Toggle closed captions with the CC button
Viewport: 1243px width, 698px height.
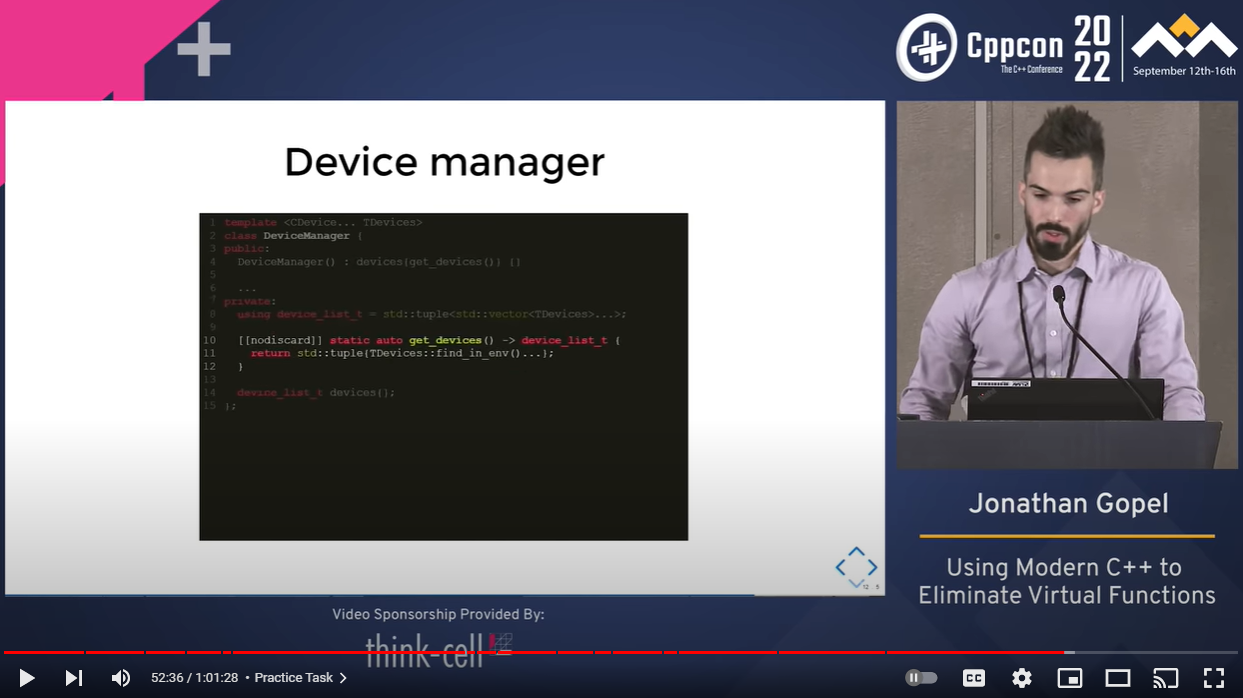[973, 678]
